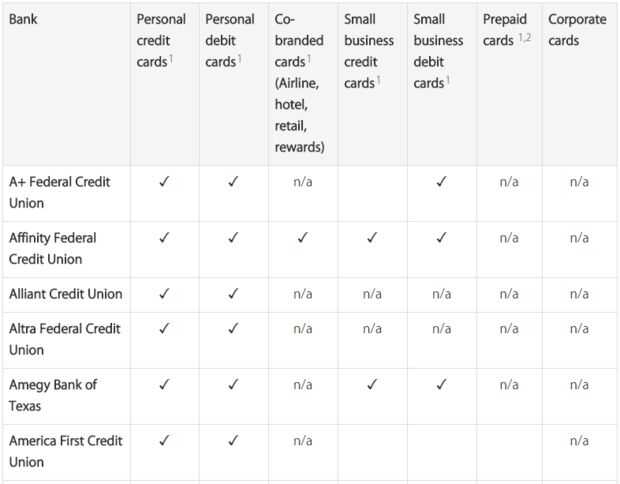Click A+ Federal personal credit cards checkmark

[164, 182]
